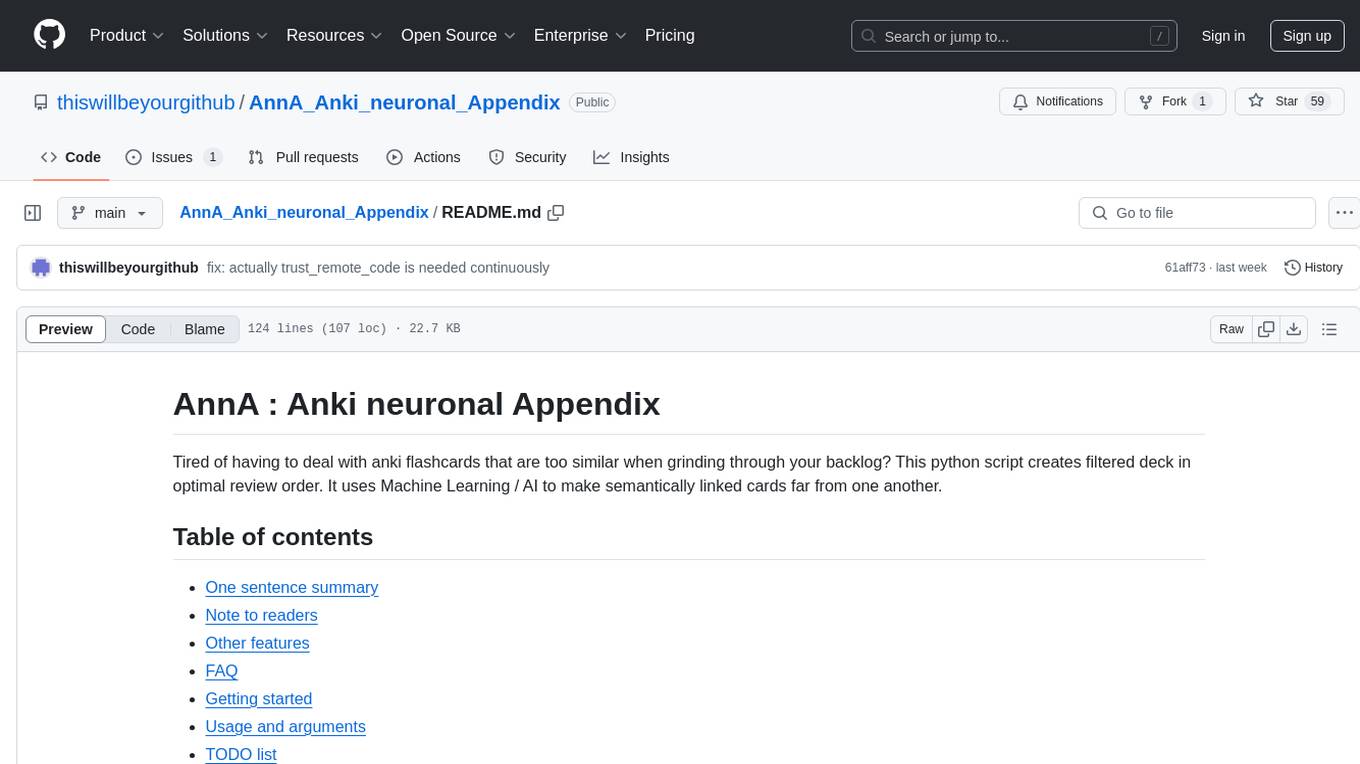Viewport: 1360px width, 764px height.
Task: Click the Public visibility label
Action: point(592,102)
